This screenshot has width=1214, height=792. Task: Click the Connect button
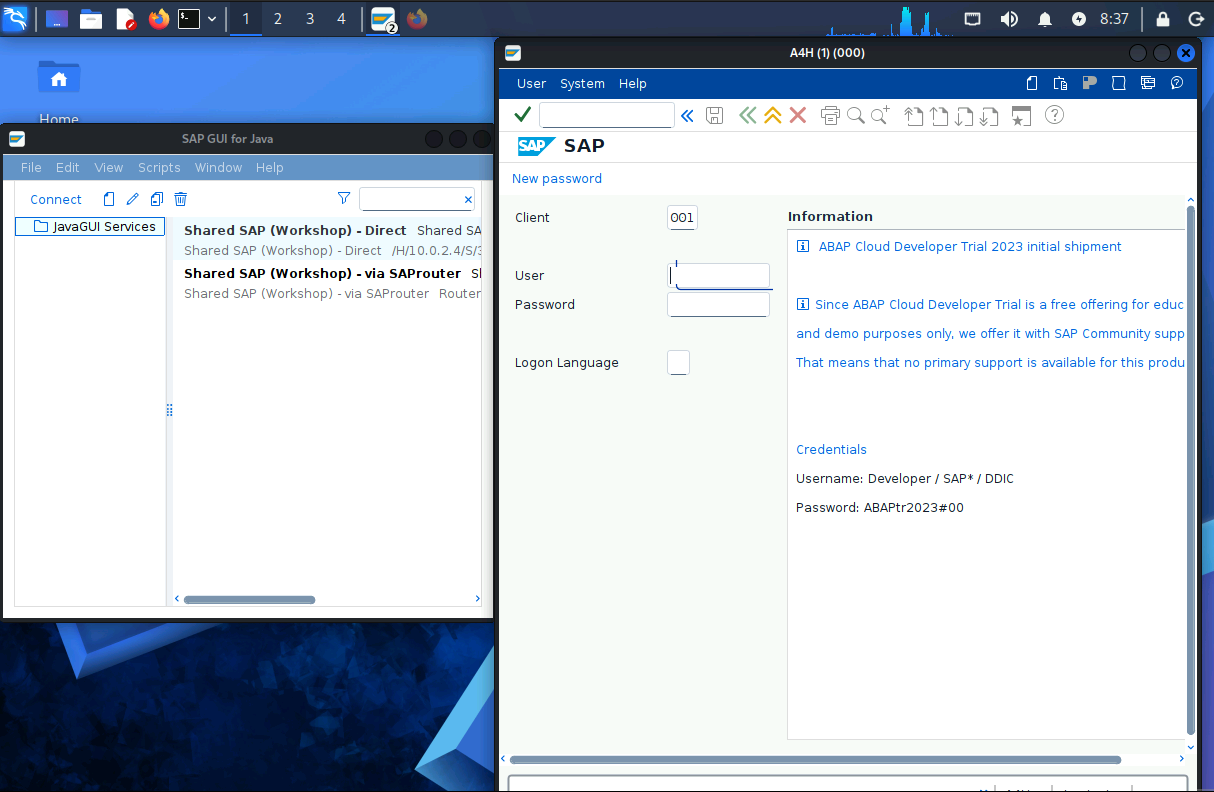tap(56, 199)
